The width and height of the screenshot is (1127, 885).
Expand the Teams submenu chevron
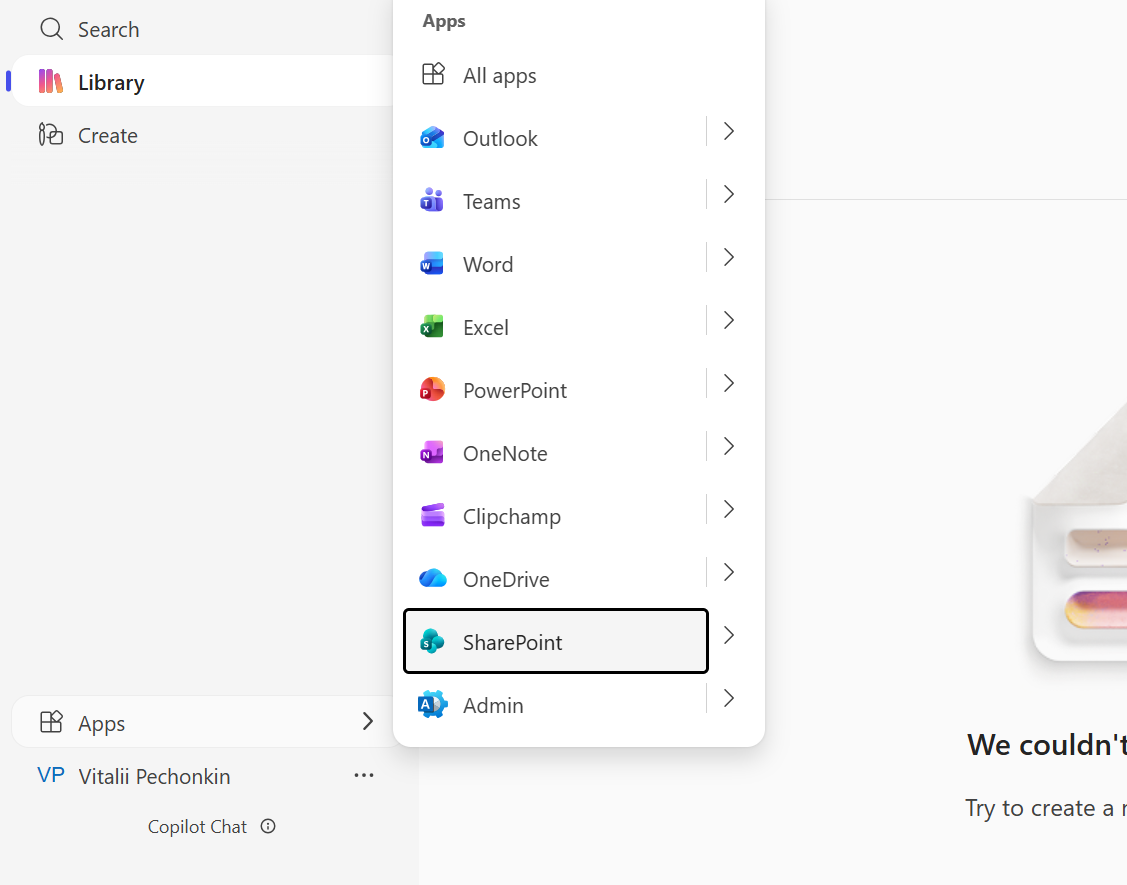pos(729,194)
